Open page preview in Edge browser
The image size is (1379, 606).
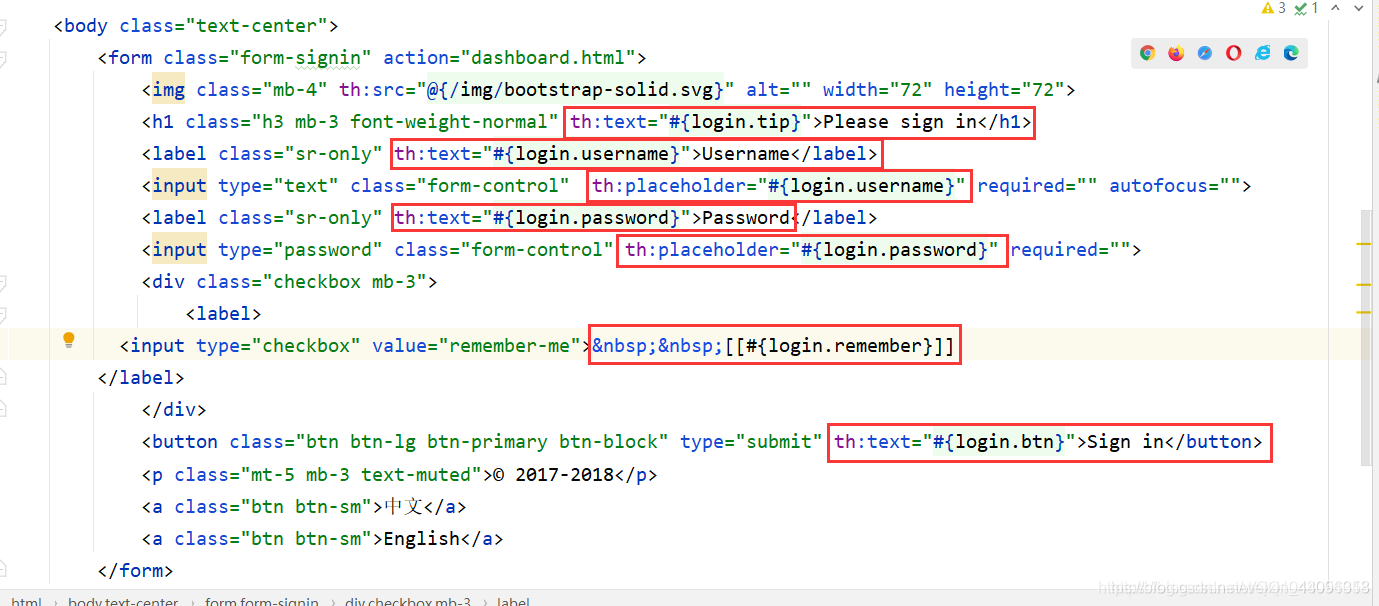(1291, 53)
